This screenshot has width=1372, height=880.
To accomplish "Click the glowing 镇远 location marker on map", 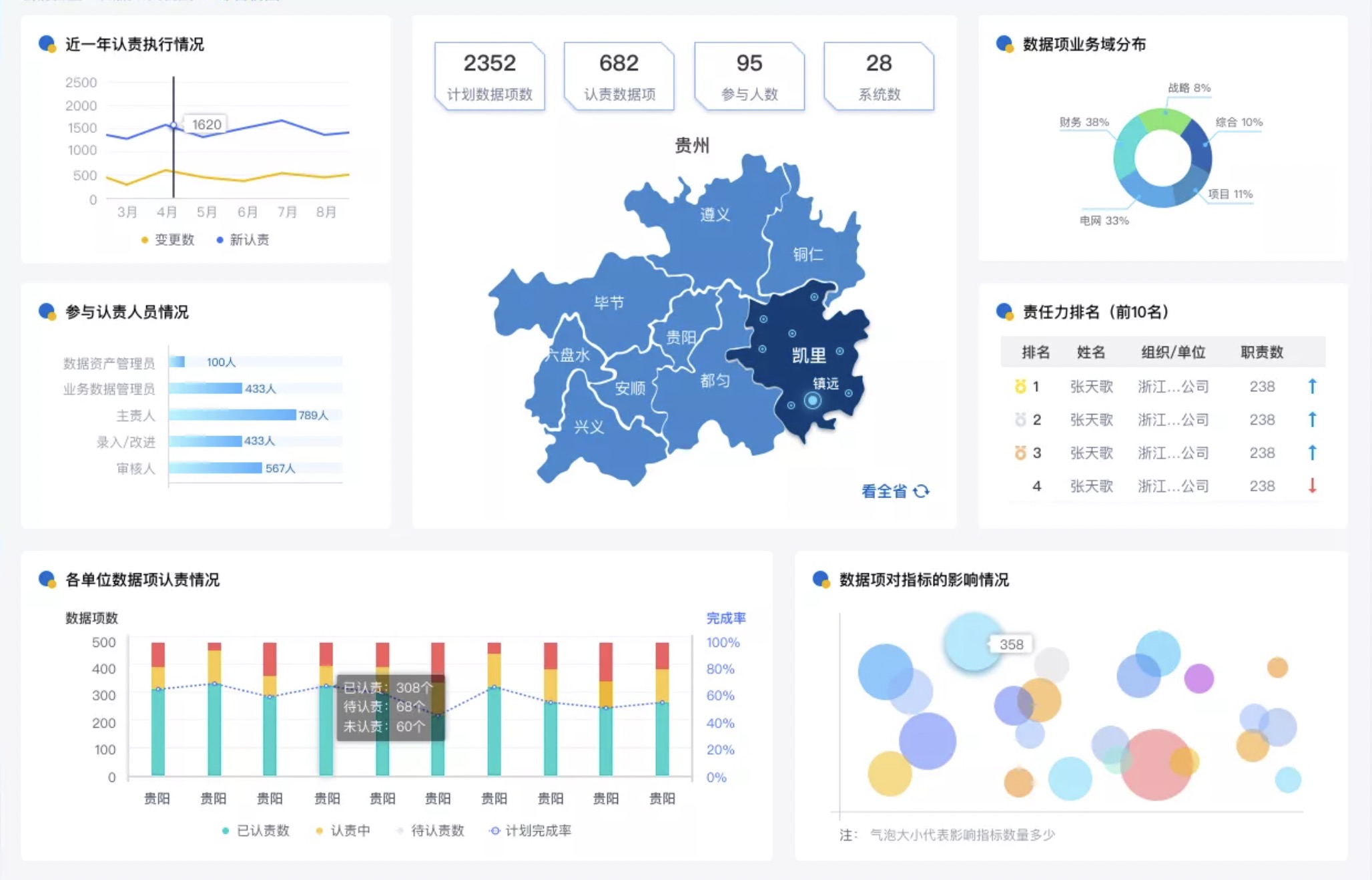I will click(812, 401).
